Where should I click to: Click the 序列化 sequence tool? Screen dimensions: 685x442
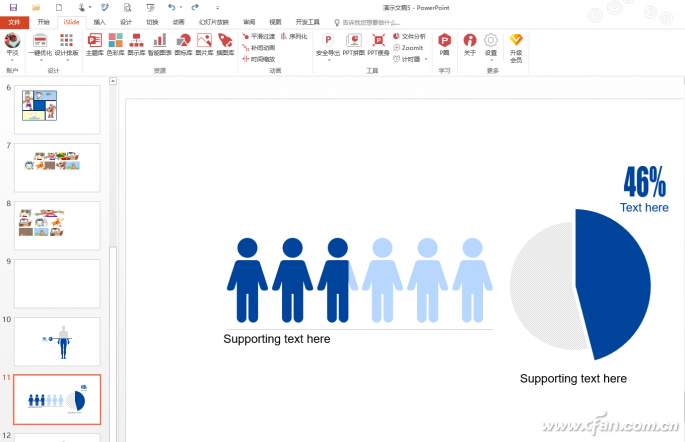[294, 36]
